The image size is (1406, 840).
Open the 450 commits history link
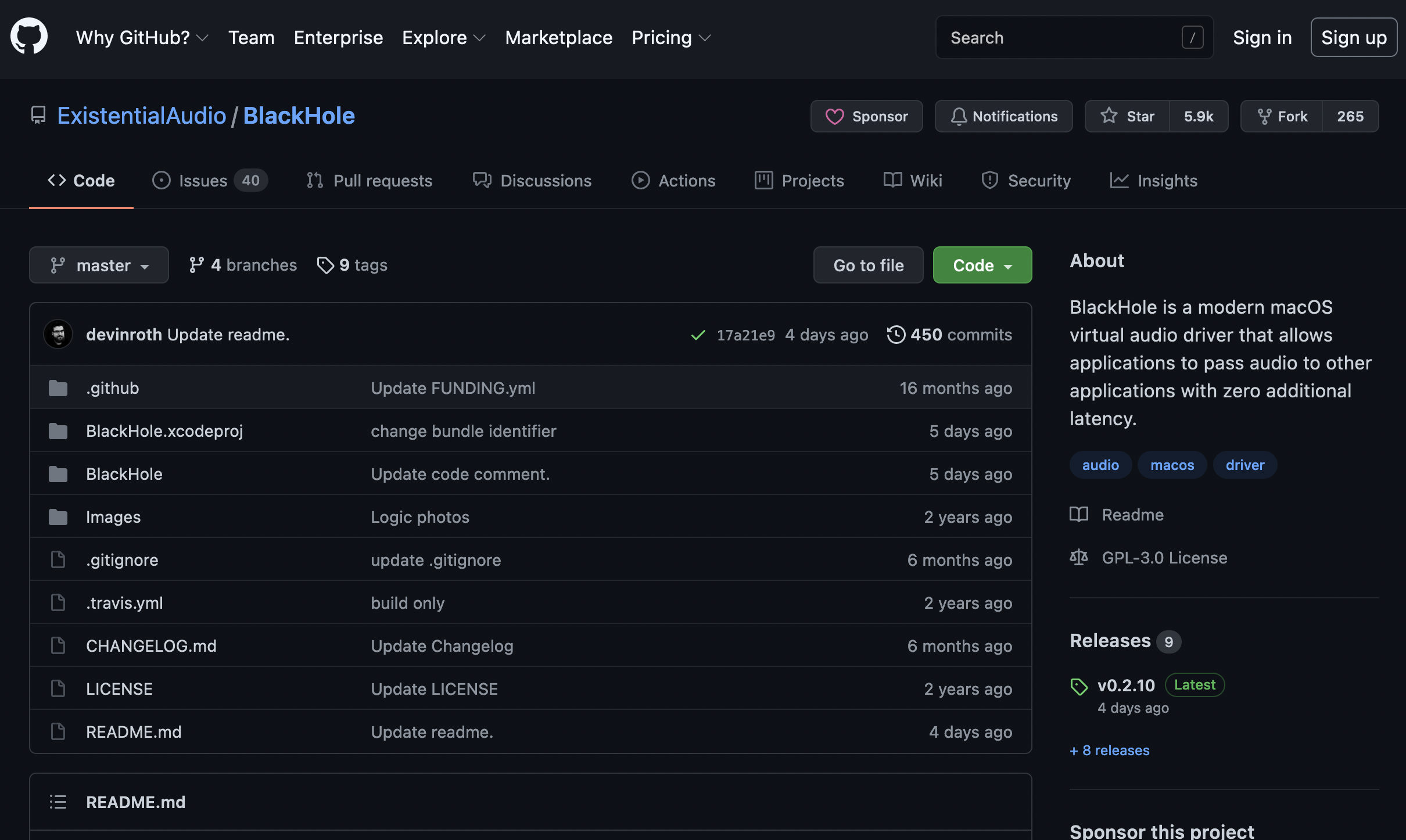coord(949,335)
